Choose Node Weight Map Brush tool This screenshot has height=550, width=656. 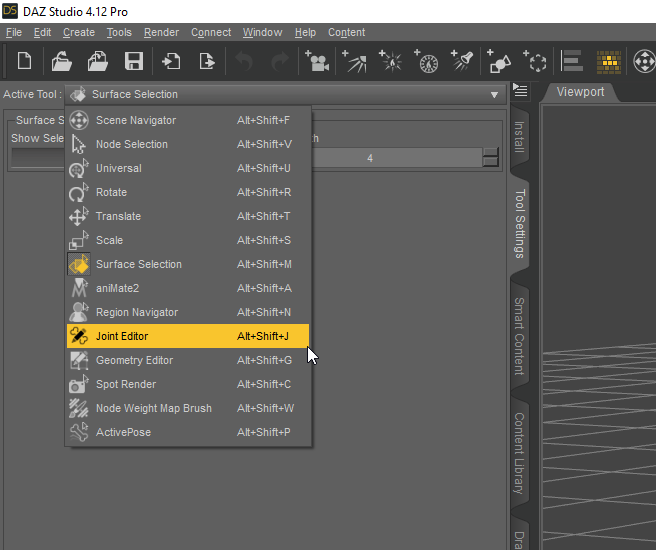pyautogui.click(x=188, y=408)
